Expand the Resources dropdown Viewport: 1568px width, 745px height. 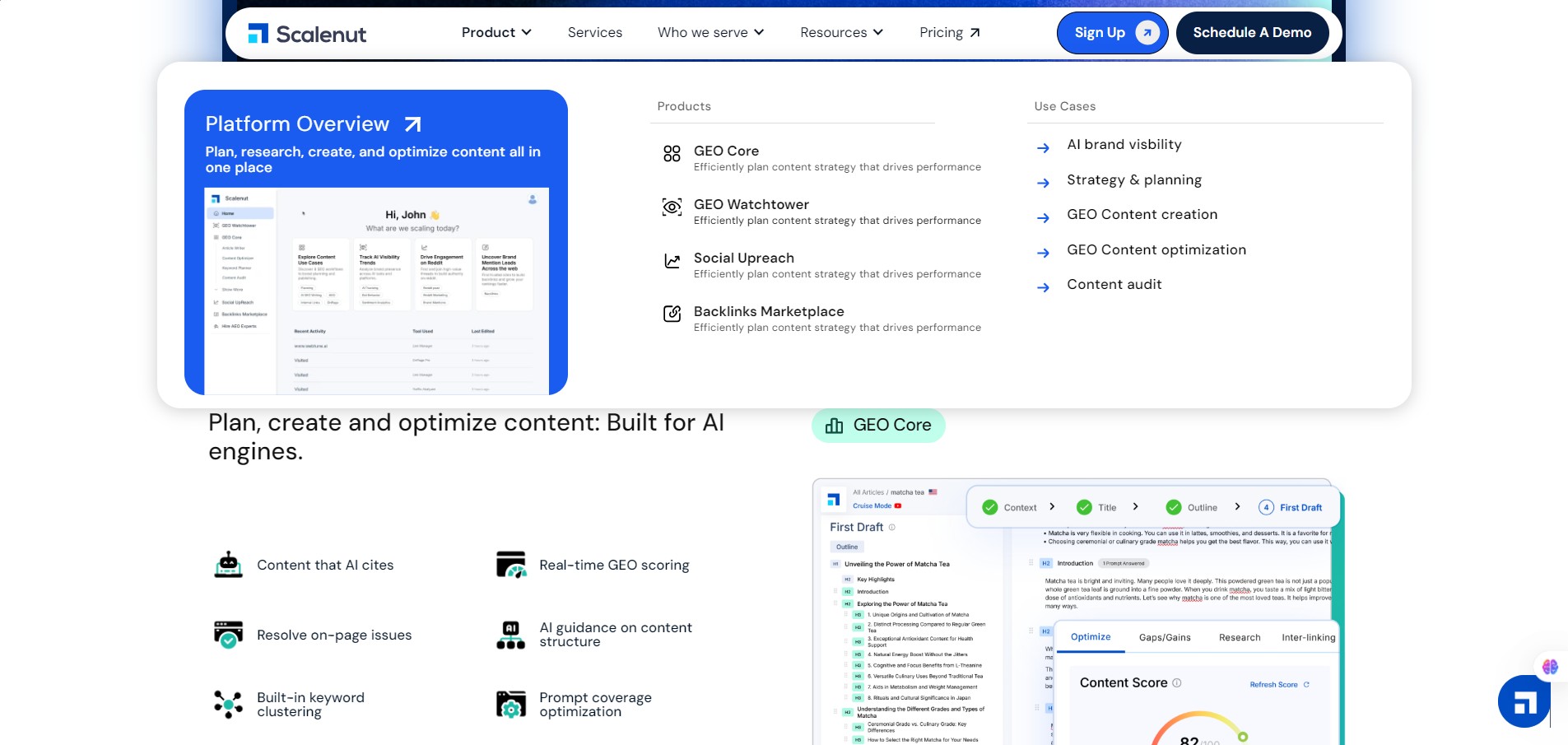click(841, 32)
